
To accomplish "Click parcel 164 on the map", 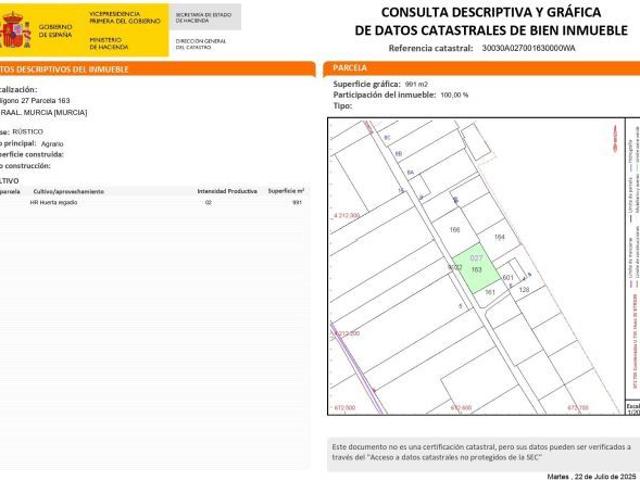I will pyautogui.click(x=500, y=237).
